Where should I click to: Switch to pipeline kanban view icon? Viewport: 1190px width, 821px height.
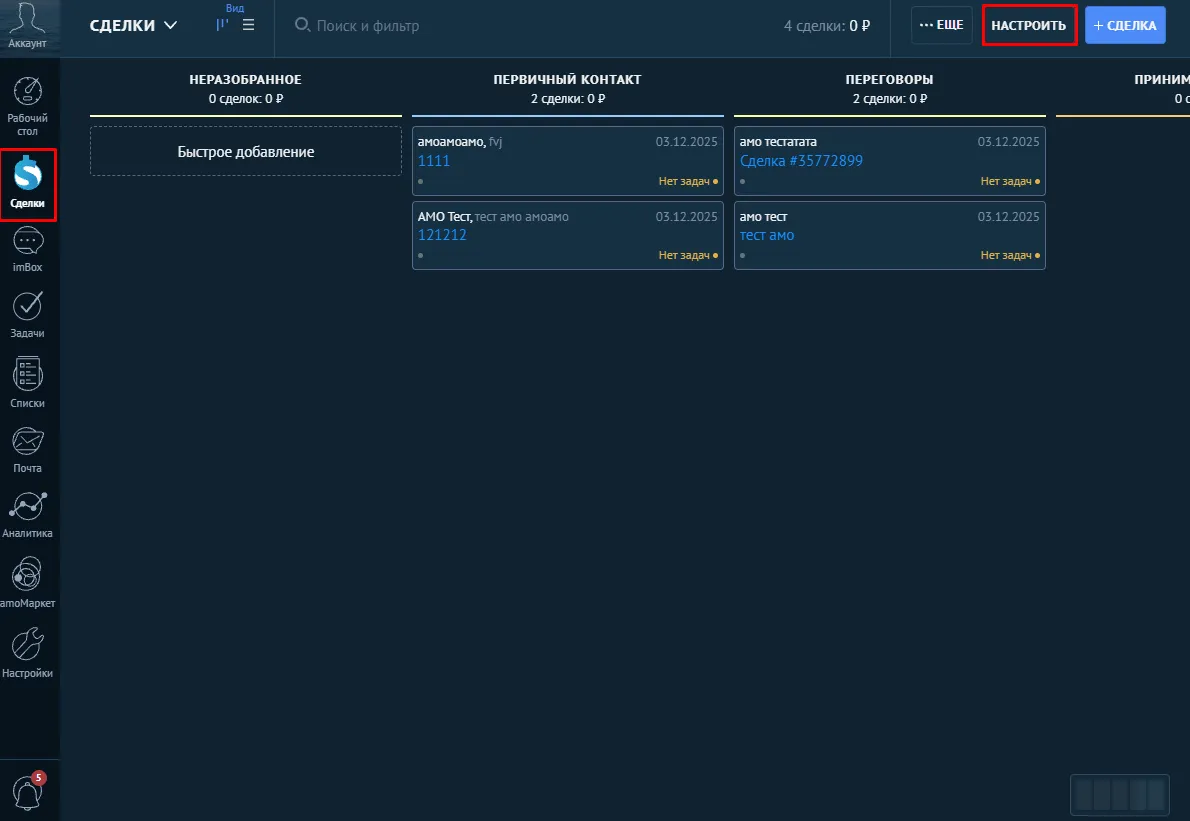pyautogui.click(x=222, y=25)
